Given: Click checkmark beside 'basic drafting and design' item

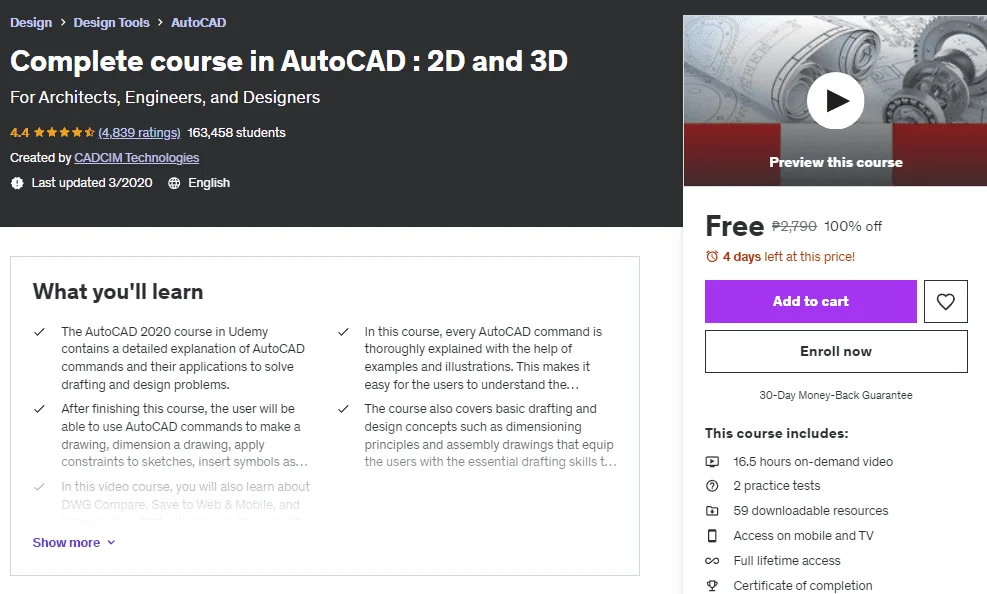Looking at the screenshot, I should (x=343, y=409).
